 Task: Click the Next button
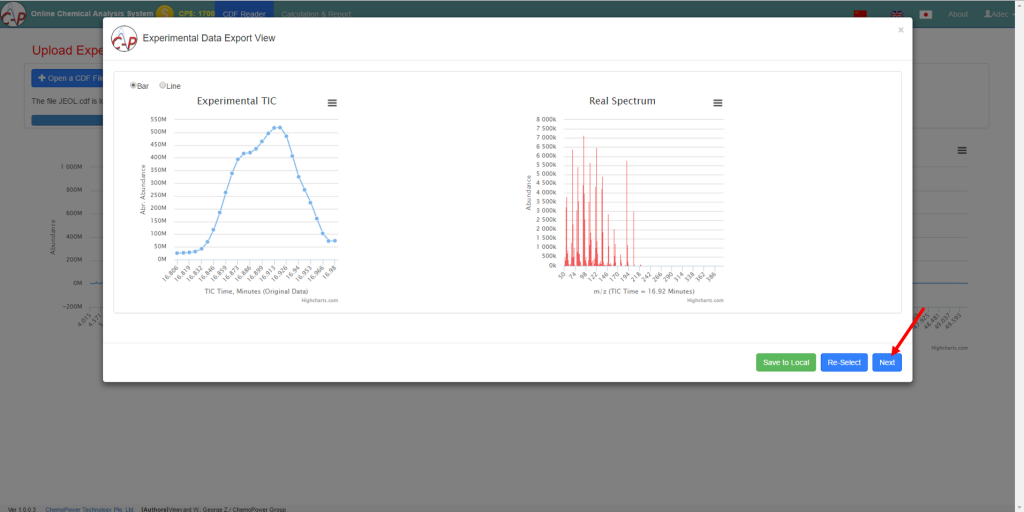click(886, 362)
